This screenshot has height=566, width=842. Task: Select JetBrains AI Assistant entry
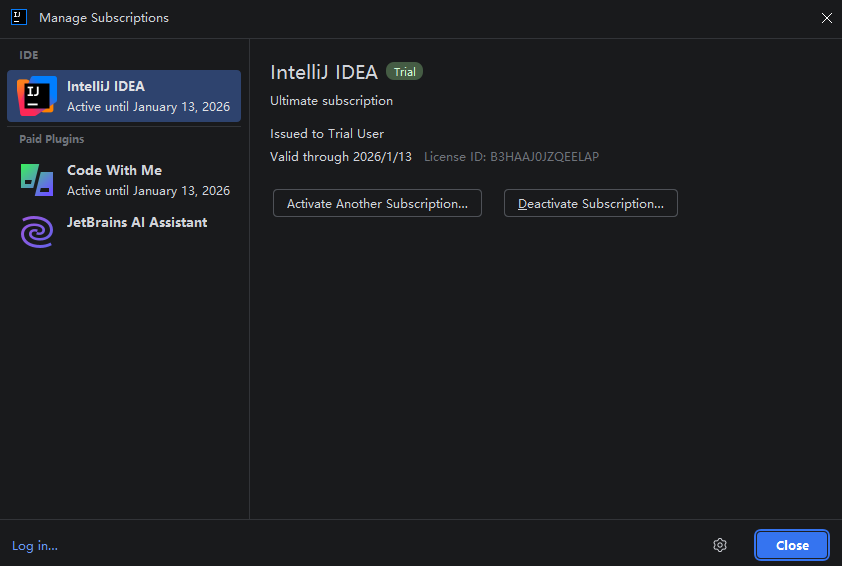(x=124, y=231)
